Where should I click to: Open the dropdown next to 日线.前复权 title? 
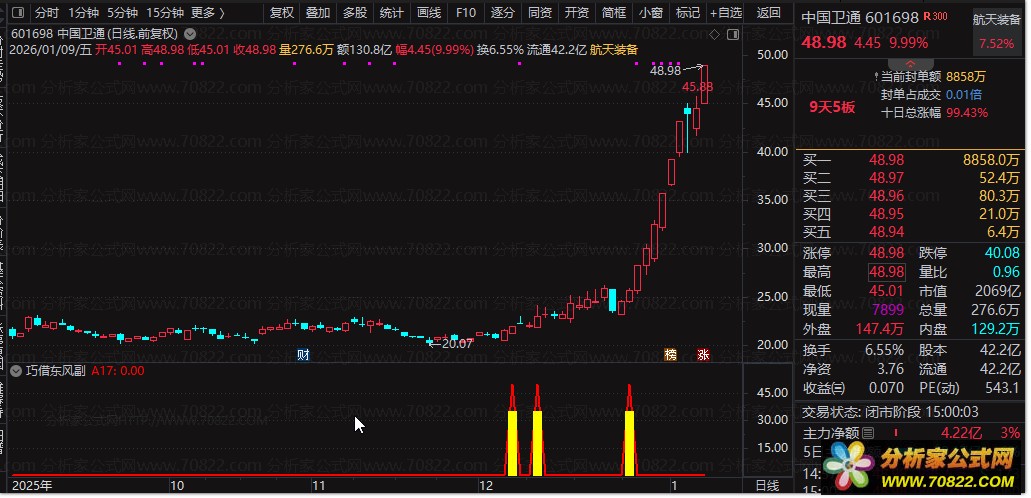190,33
